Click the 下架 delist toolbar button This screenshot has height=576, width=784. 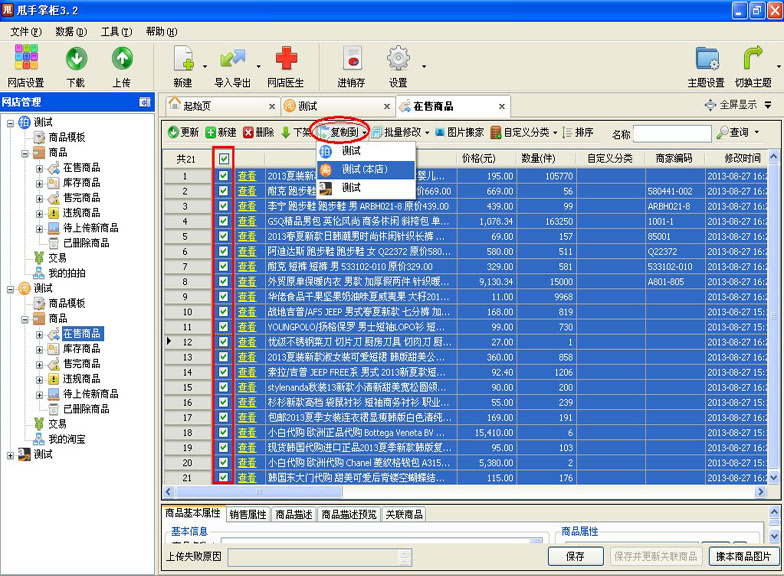click(x=296, y=132)
